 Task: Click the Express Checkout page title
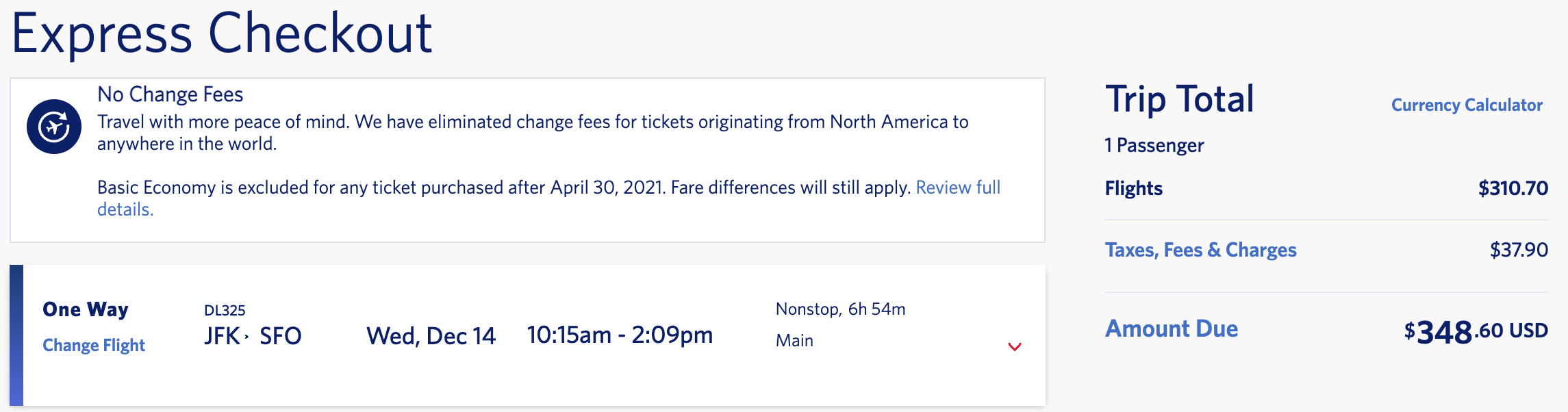225,31
